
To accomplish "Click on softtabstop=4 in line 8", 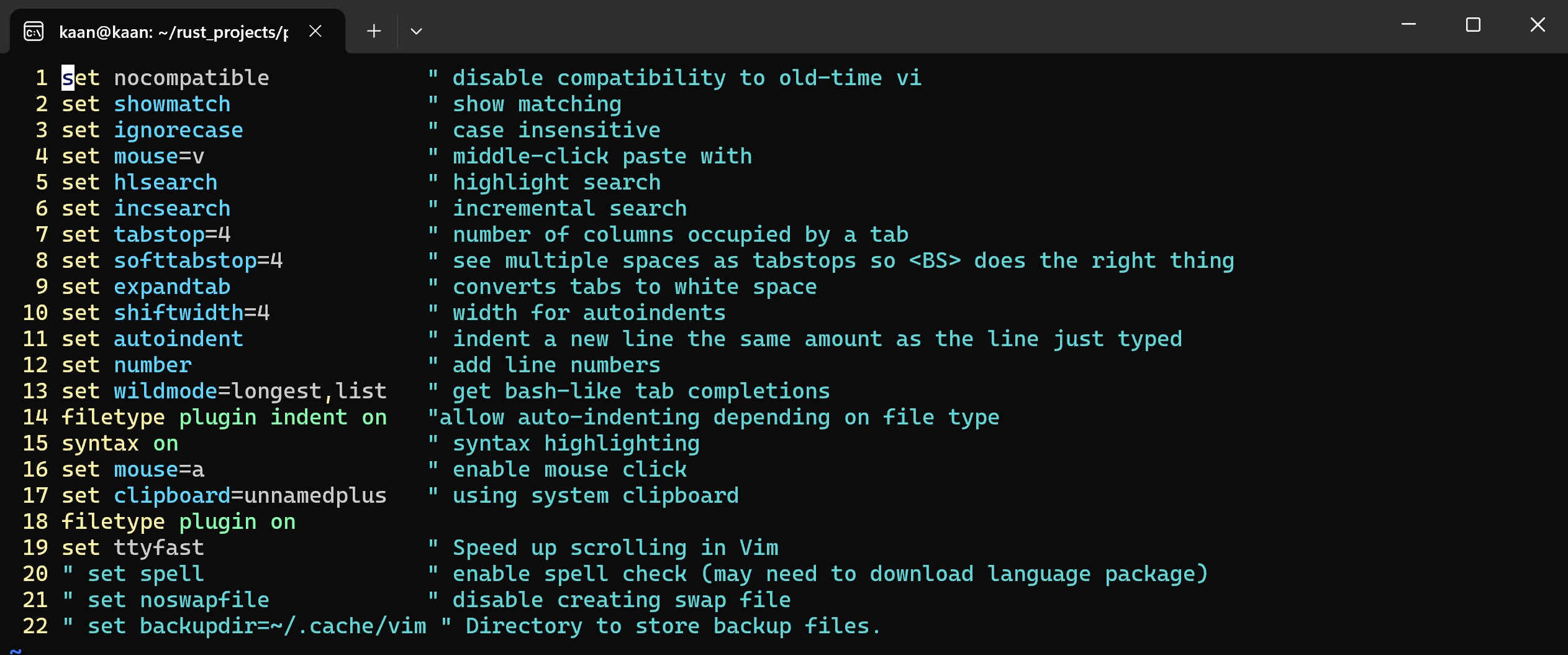I will 198,261.
